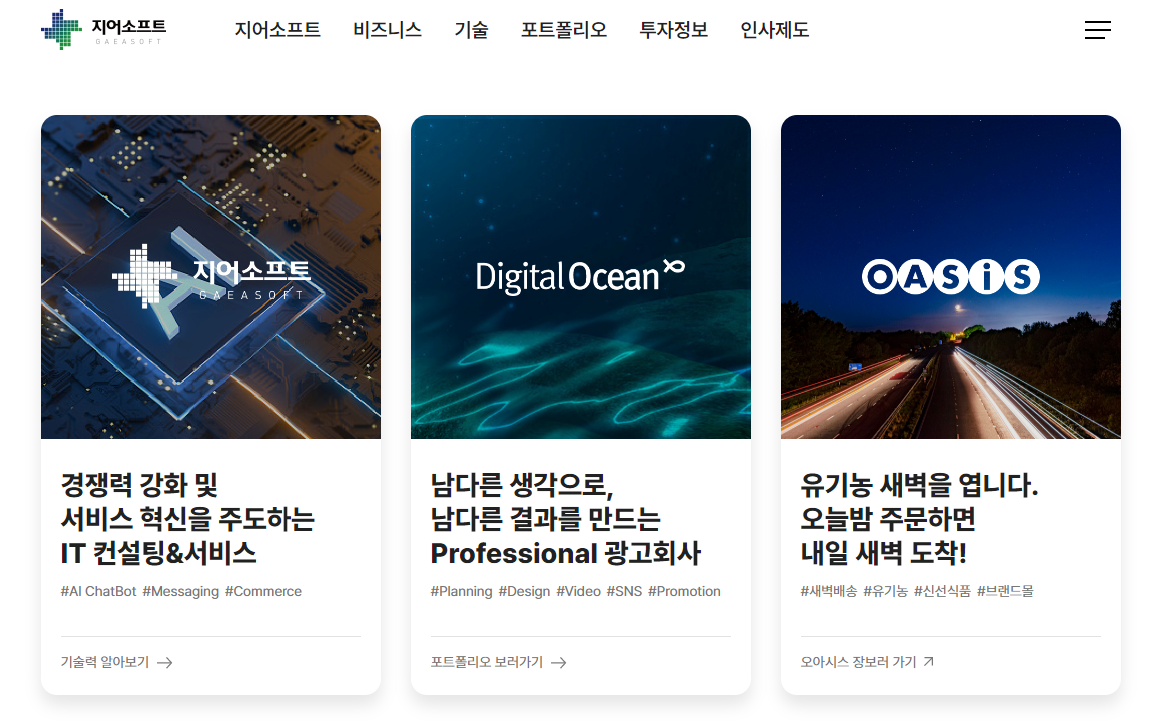Viewport: 1174px width, 725px height.
Task: Click the #브랜드몰 hashtag
Action: click(1005, 592)
